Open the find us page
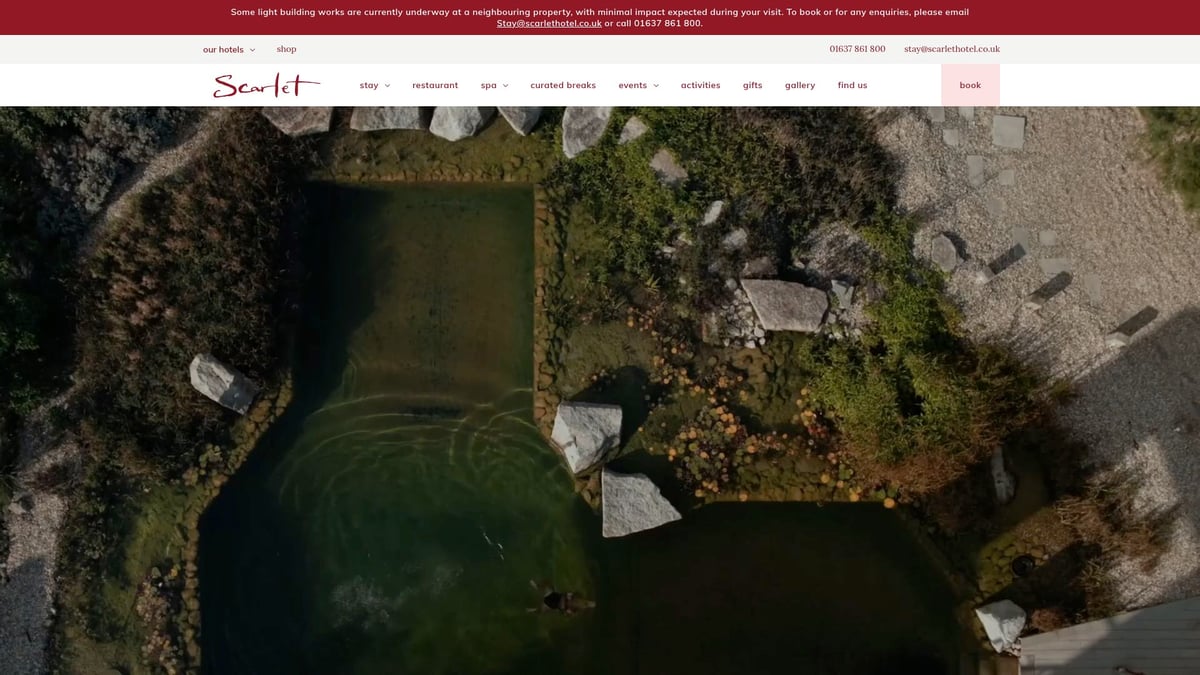 (852, 86)
